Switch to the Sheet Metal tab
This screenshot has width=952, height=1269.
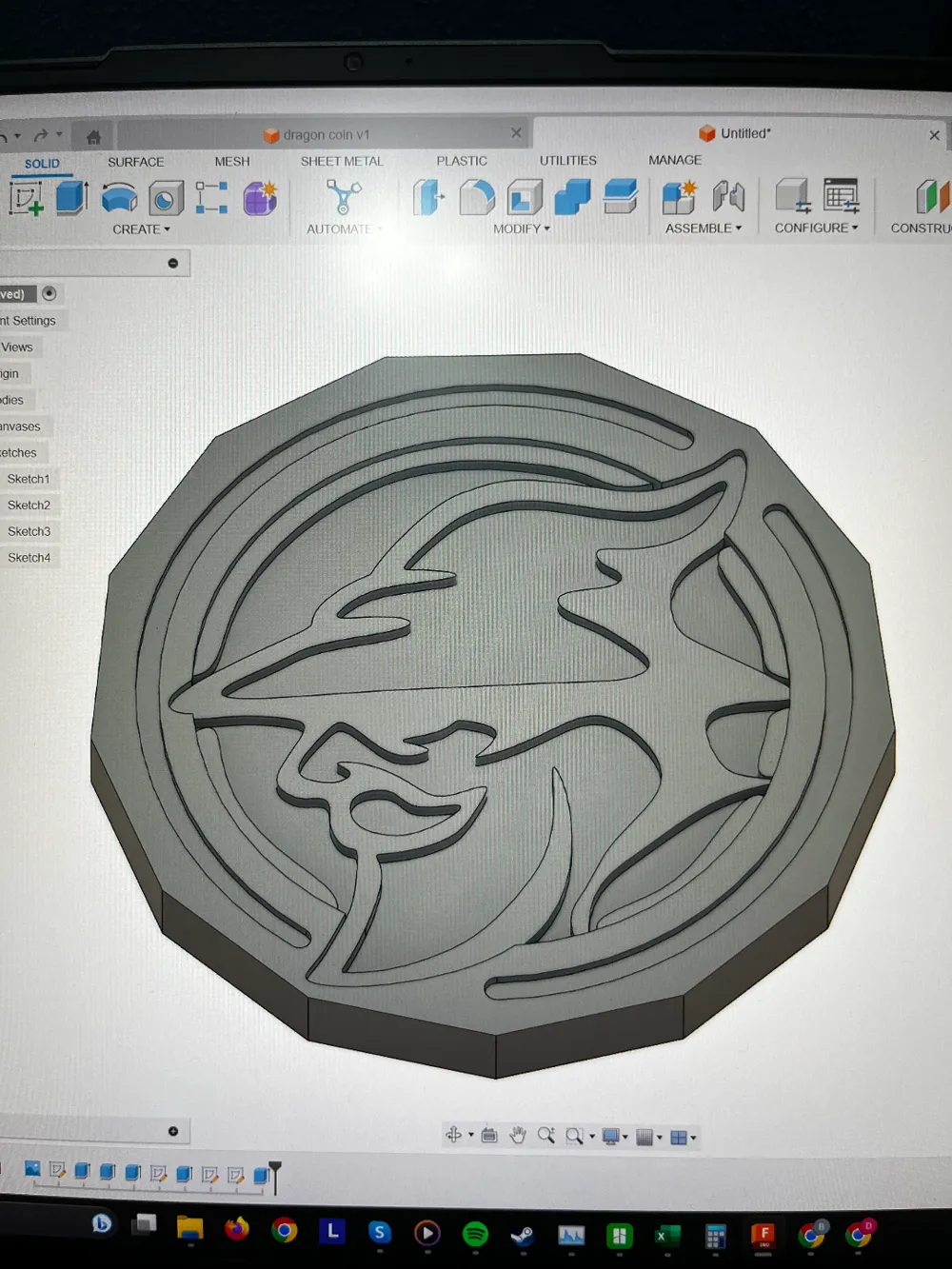(x=341, y=162)
